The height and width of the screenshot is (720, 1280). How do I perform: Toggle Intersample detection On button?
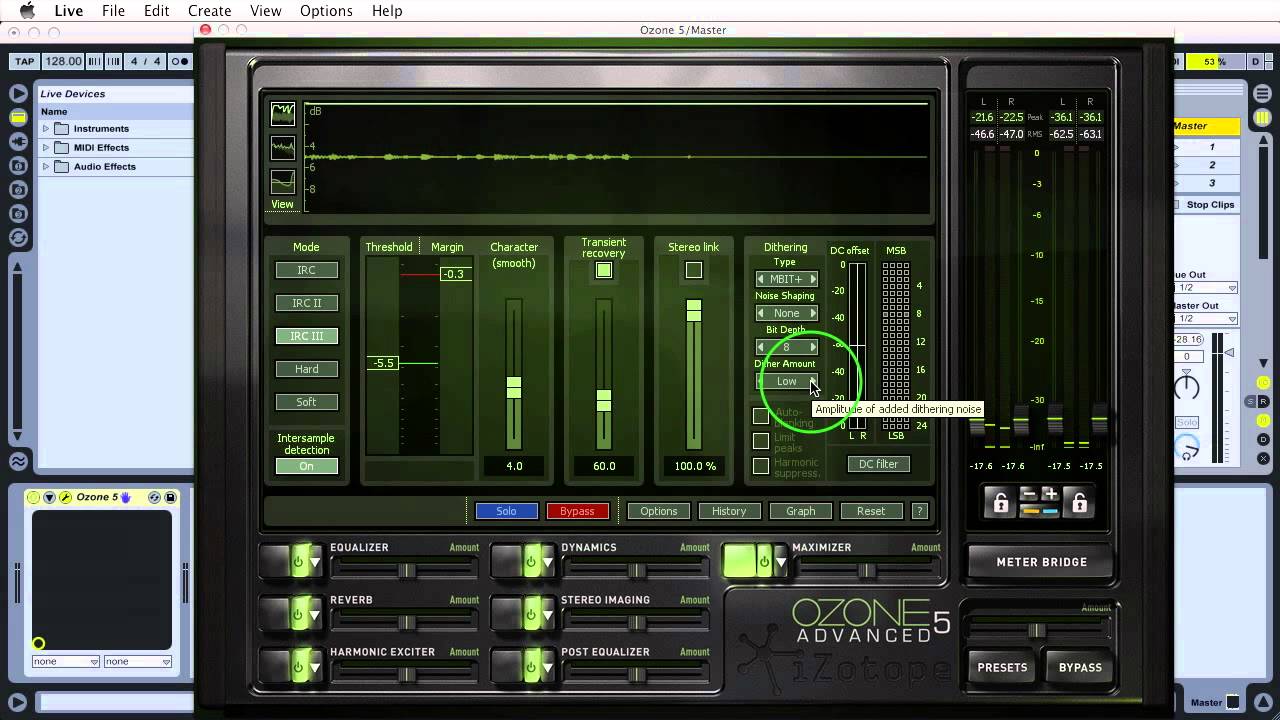(307, 466)
